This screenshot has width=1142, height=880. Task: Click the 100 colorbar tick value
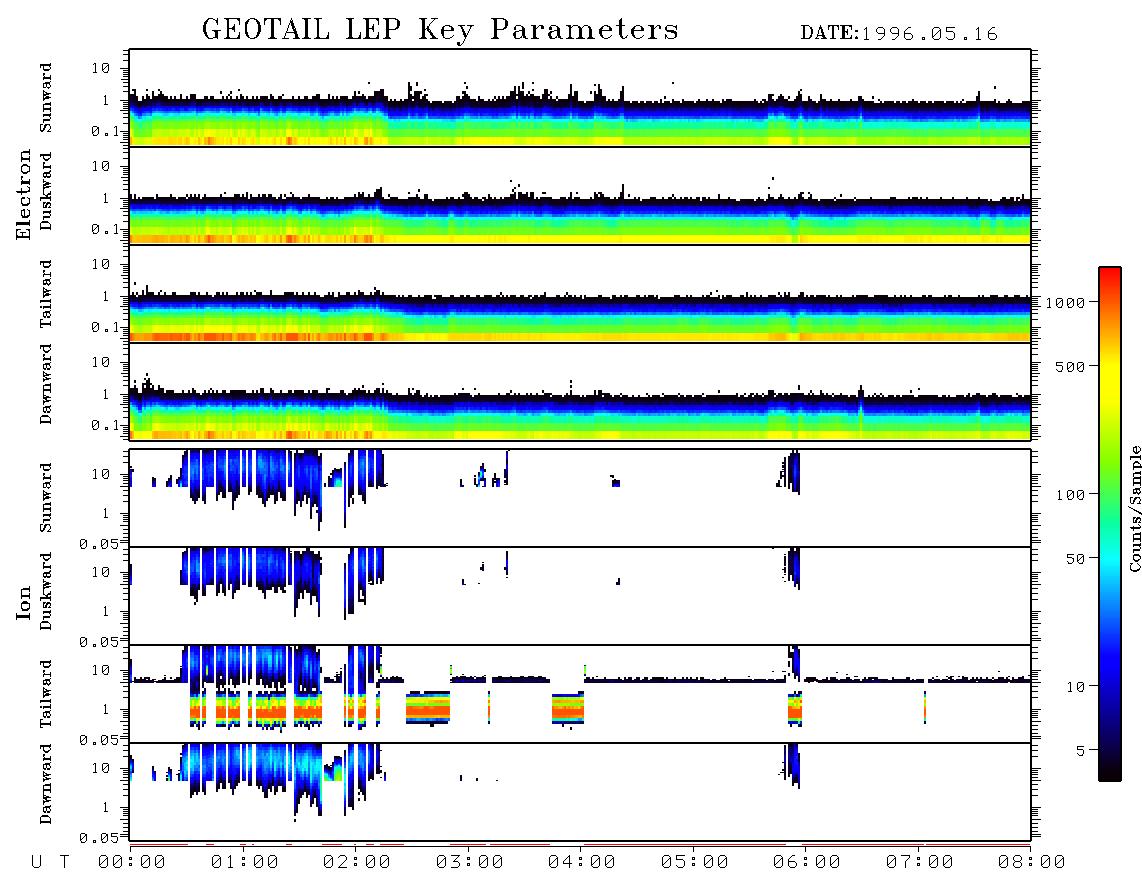coord(1070,495)
